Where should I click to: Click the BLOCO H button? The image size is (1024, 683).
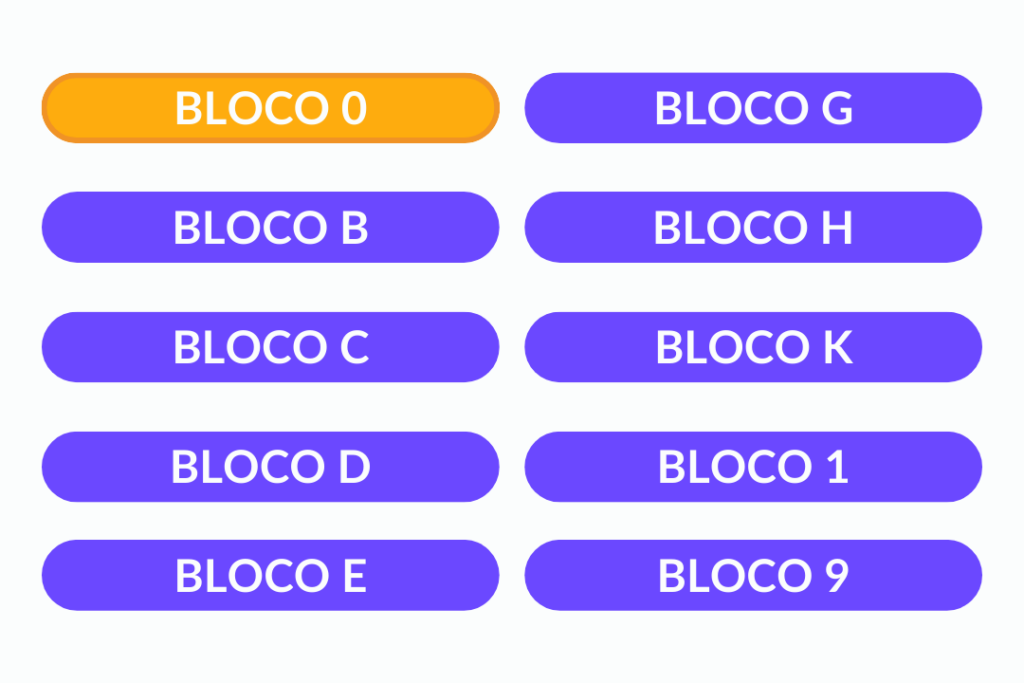753,227
